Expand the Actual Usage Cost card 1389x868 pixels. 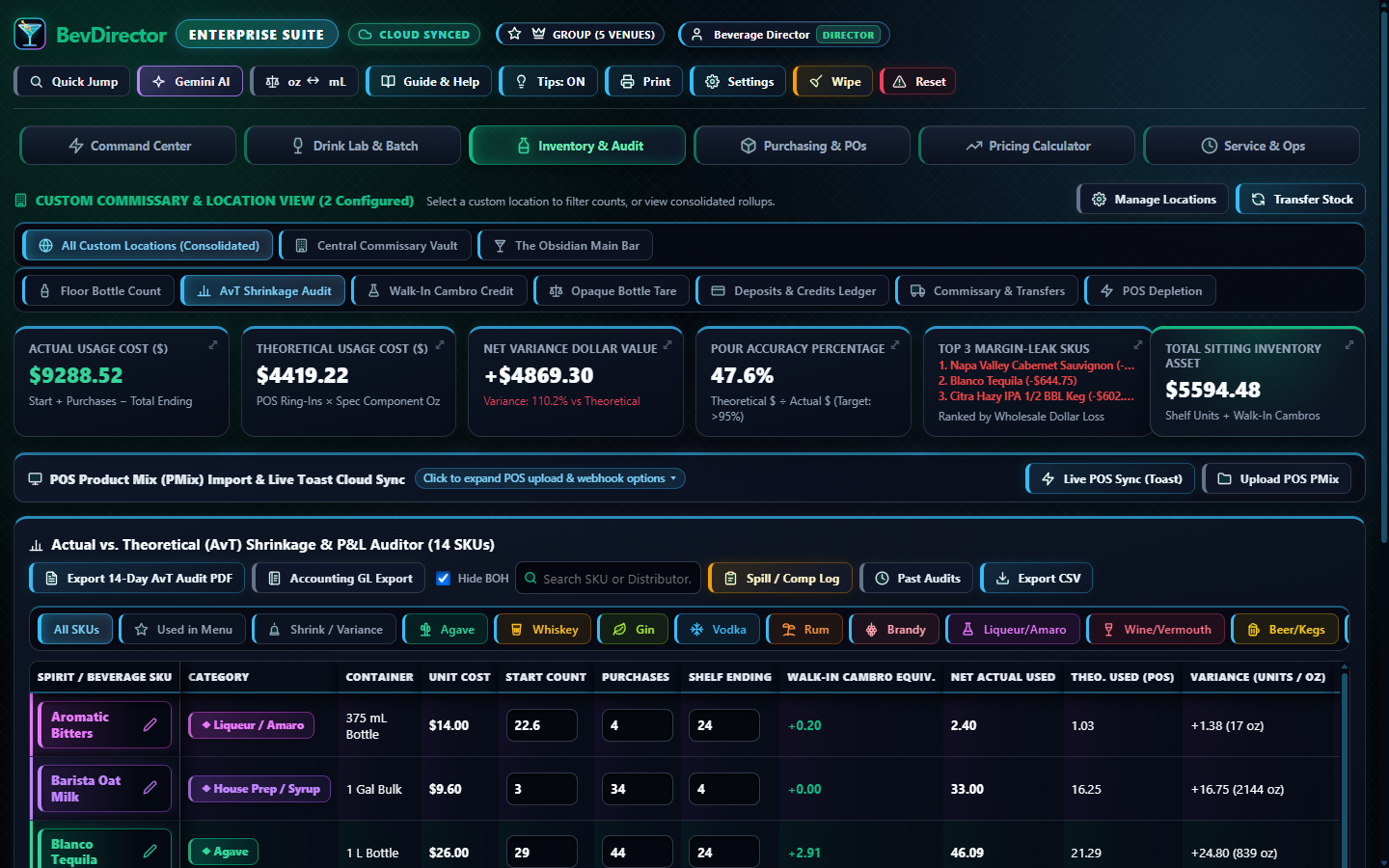click(x=213, y=344)
